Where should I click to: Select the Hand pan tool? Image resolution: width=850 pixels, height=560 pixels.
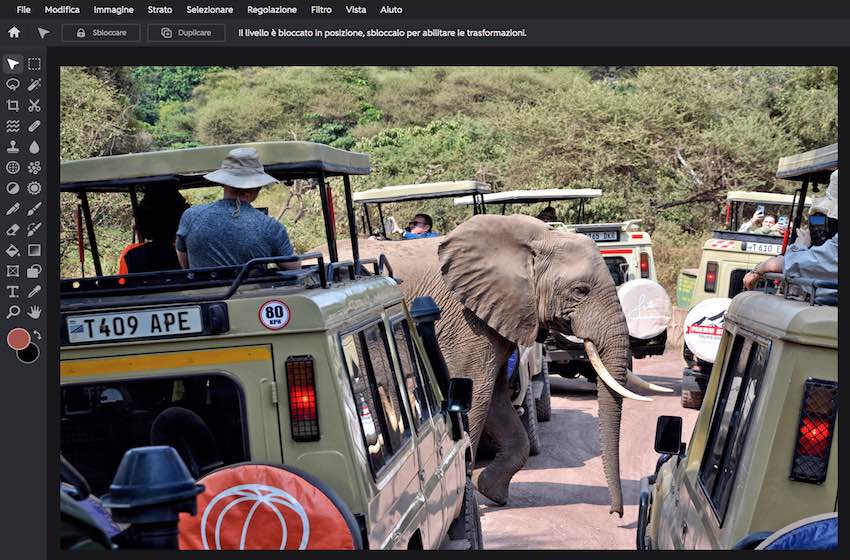(34, 312)
